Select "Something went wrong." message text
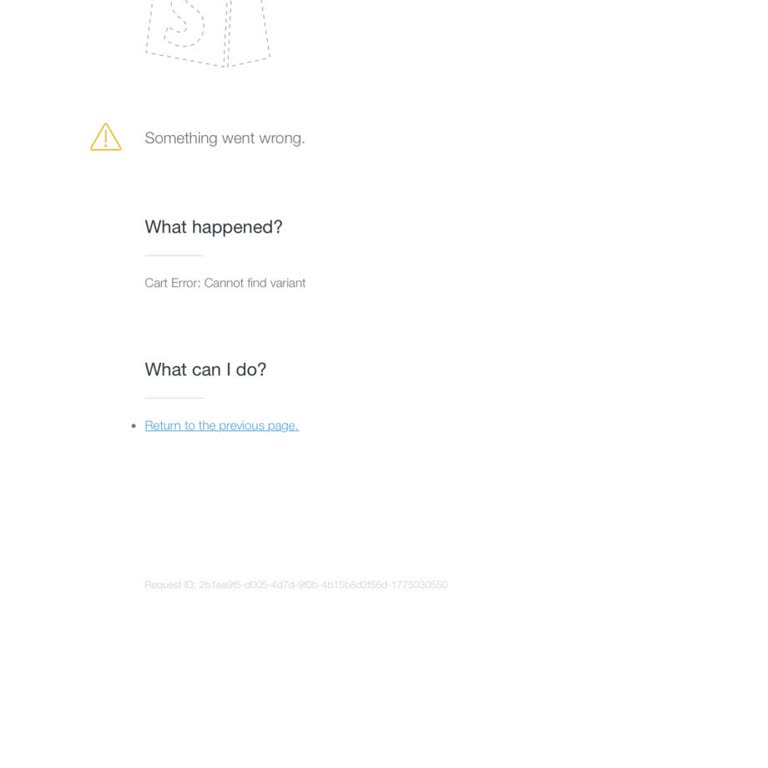The height and width of the screenshot is (768, 768). 224,138
